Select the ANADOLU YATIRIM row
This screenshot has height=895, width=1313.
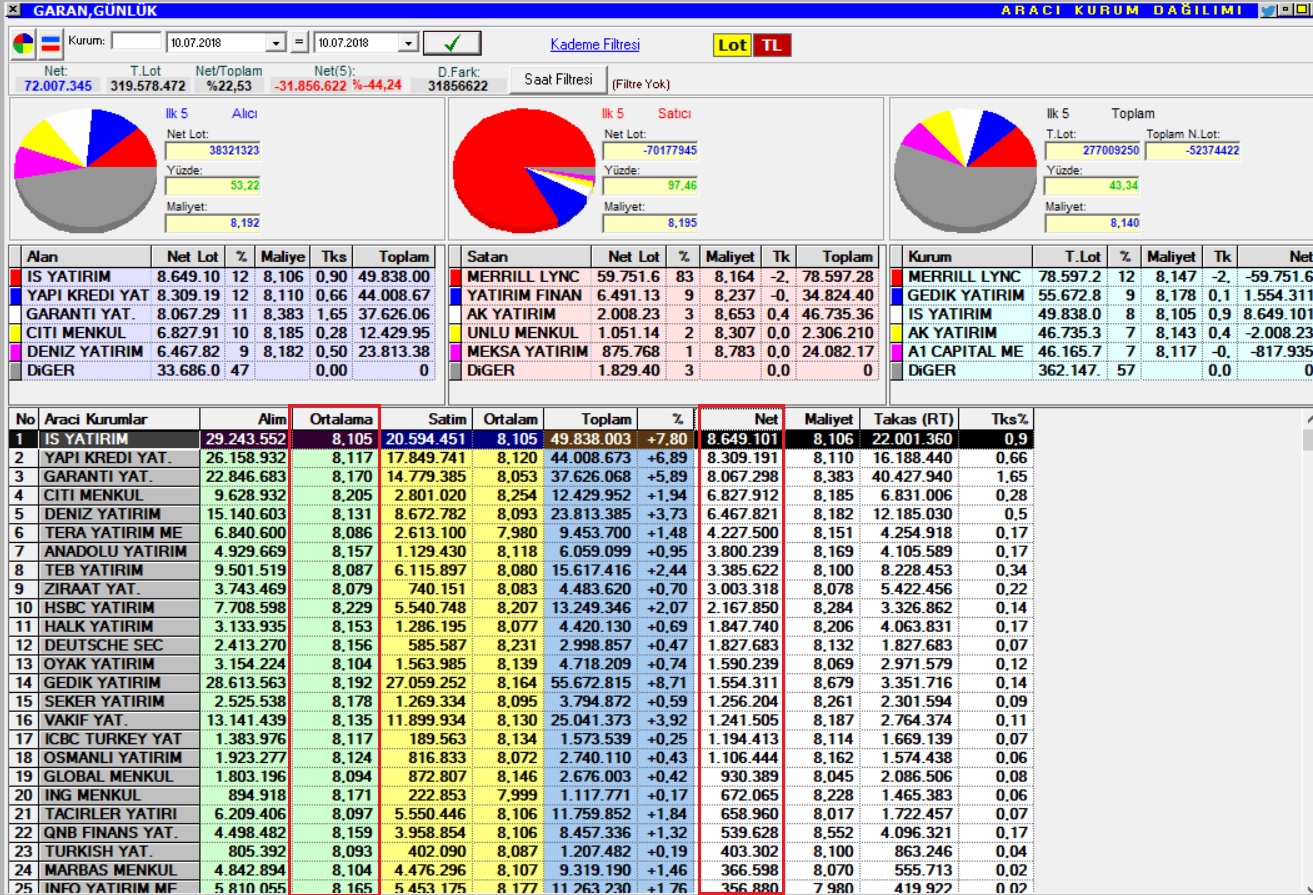521,552
